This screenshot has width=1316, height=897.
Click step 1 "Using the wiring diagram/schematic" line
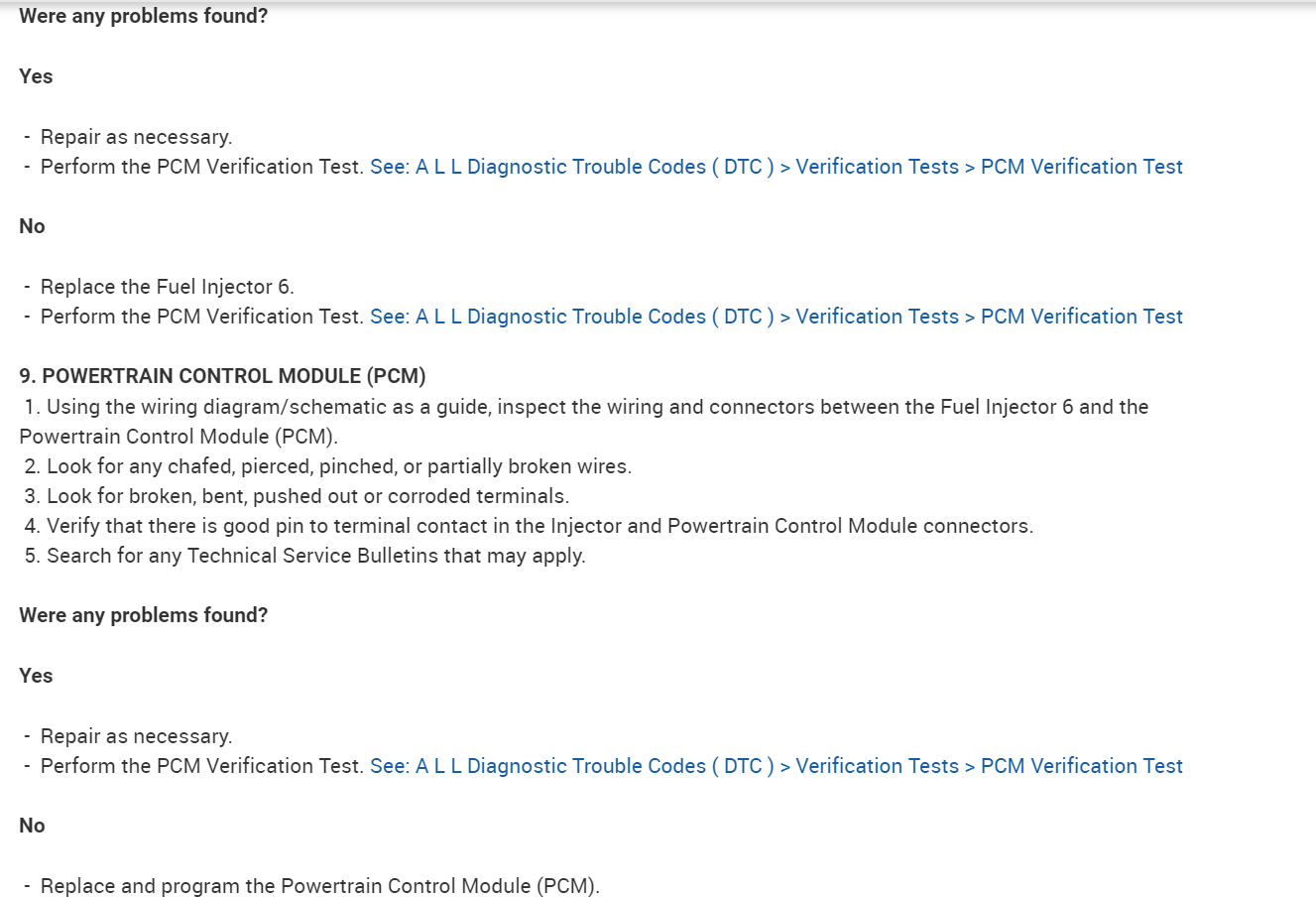[x=596, y=407]
